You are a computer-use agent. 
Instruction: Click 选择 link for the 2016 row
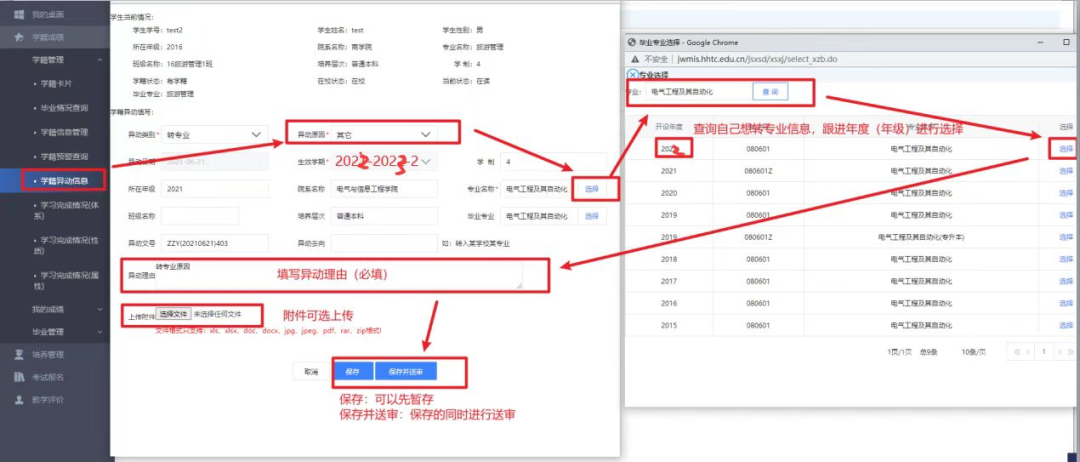click(1066, 303)
